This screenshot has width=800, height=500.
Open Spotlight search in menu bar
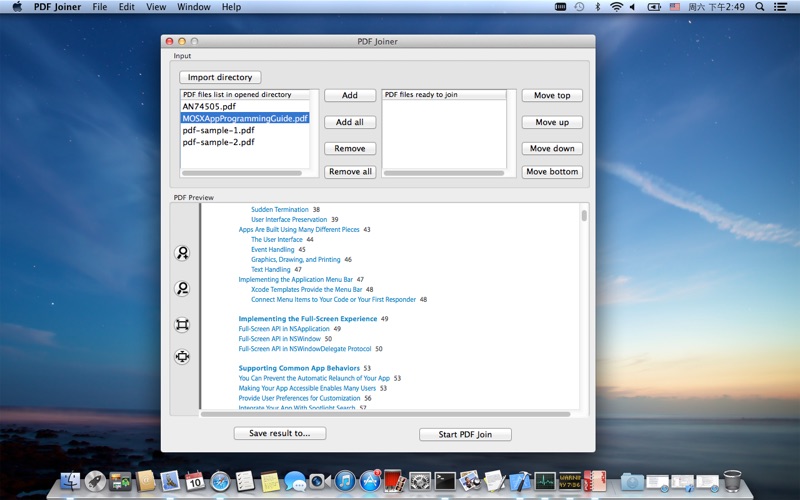click(x=760, y=7)
